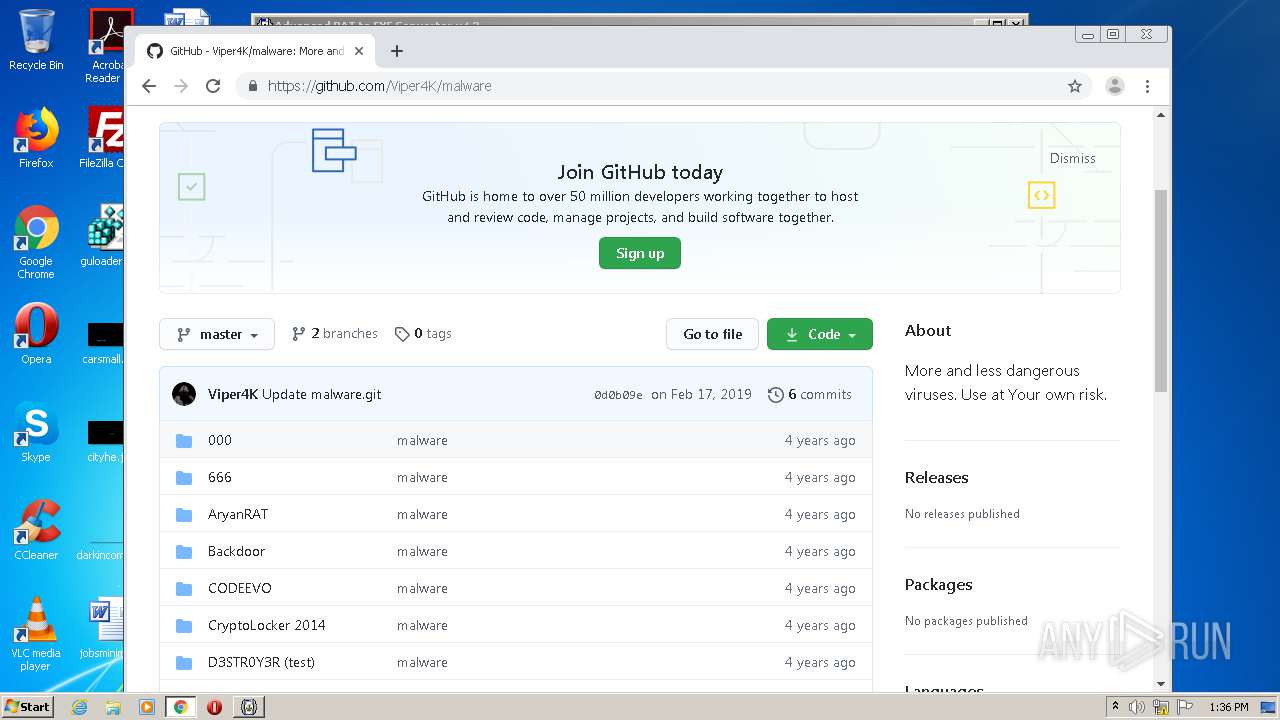Viewport: 1280px width, 720px height.
Task: Click the volume speaker tray icon
Action: point(1137,707)
